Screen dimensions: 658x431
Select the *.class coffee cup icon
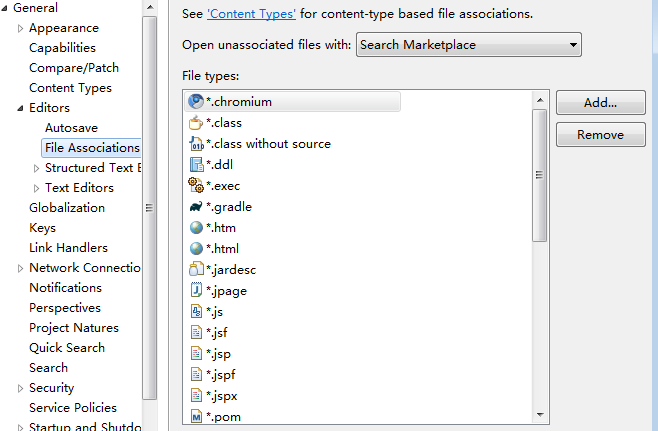point(196,123)
